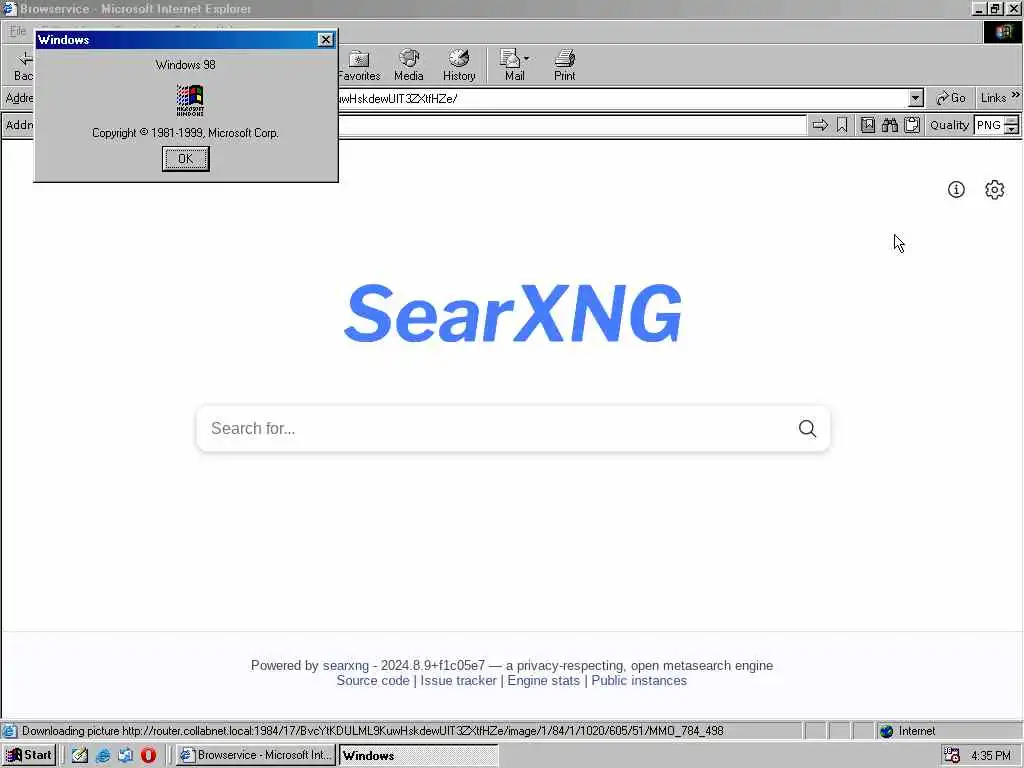Screen dimensions: 1024x768
Task: Decrease Quality with the down stepper
Action: 1012,129
